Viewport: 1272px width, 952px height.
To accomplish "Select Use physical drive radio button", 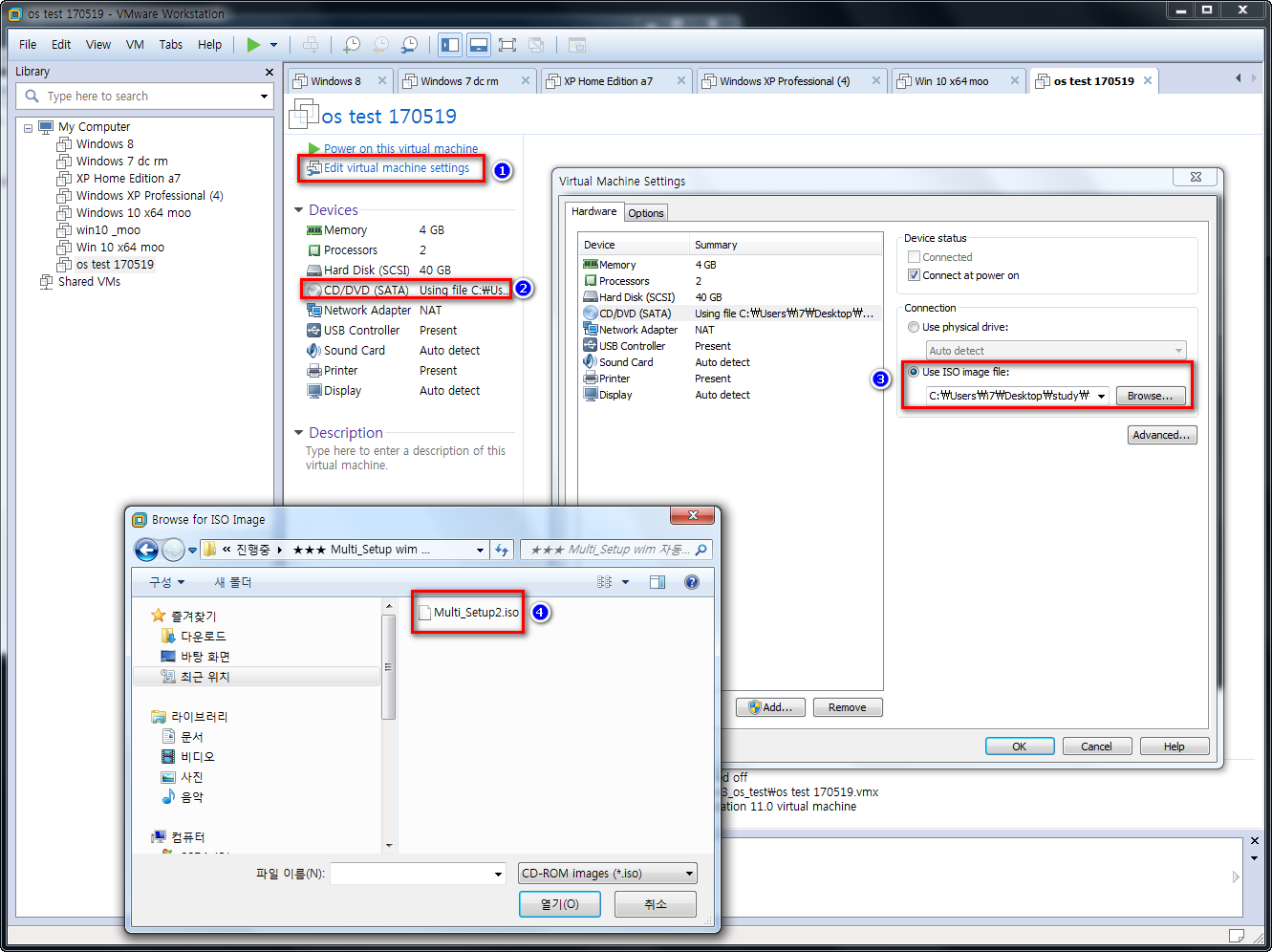I will [x=914, y=327].
